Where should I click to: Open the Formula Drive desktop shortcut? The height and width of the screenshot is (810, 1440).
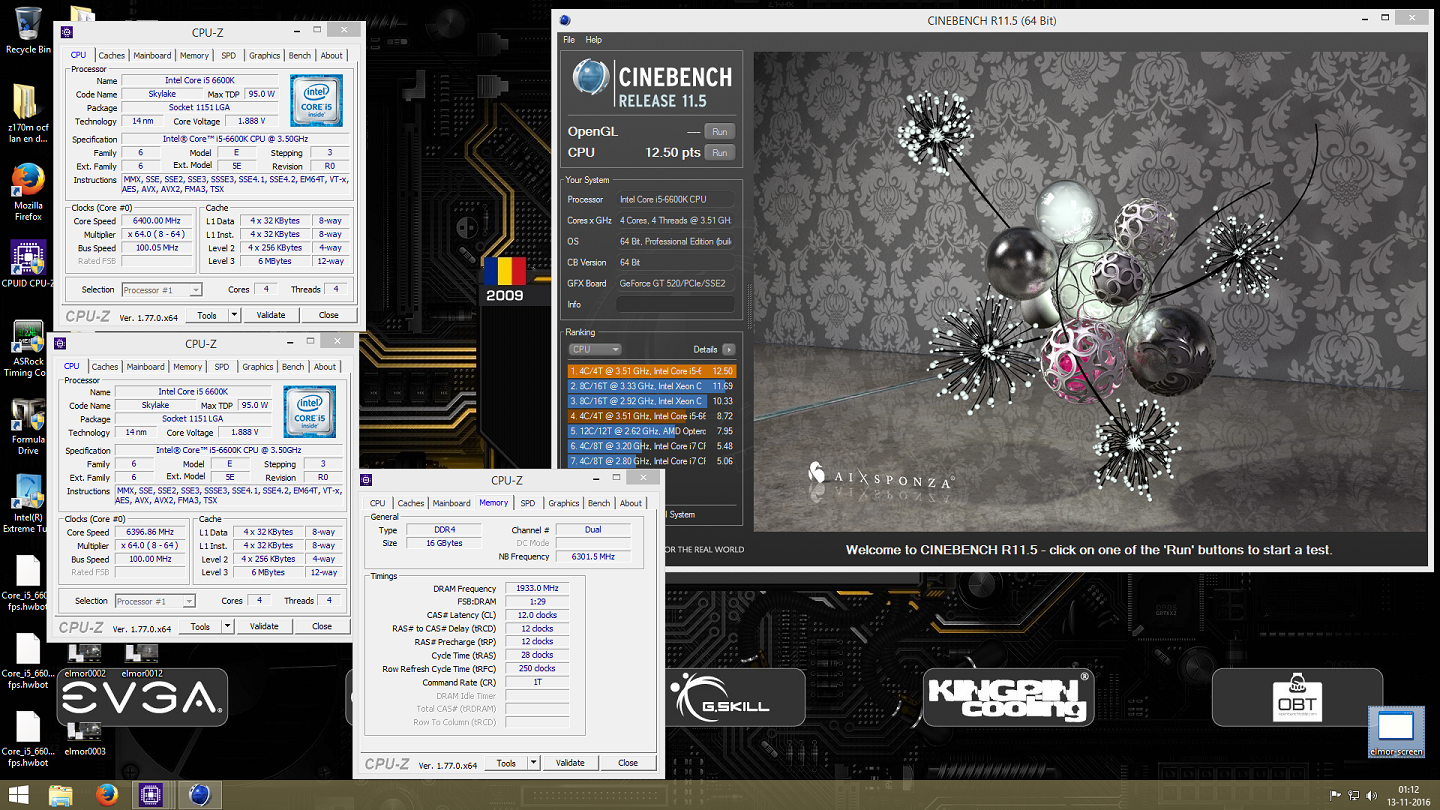[x=28, y=427]
